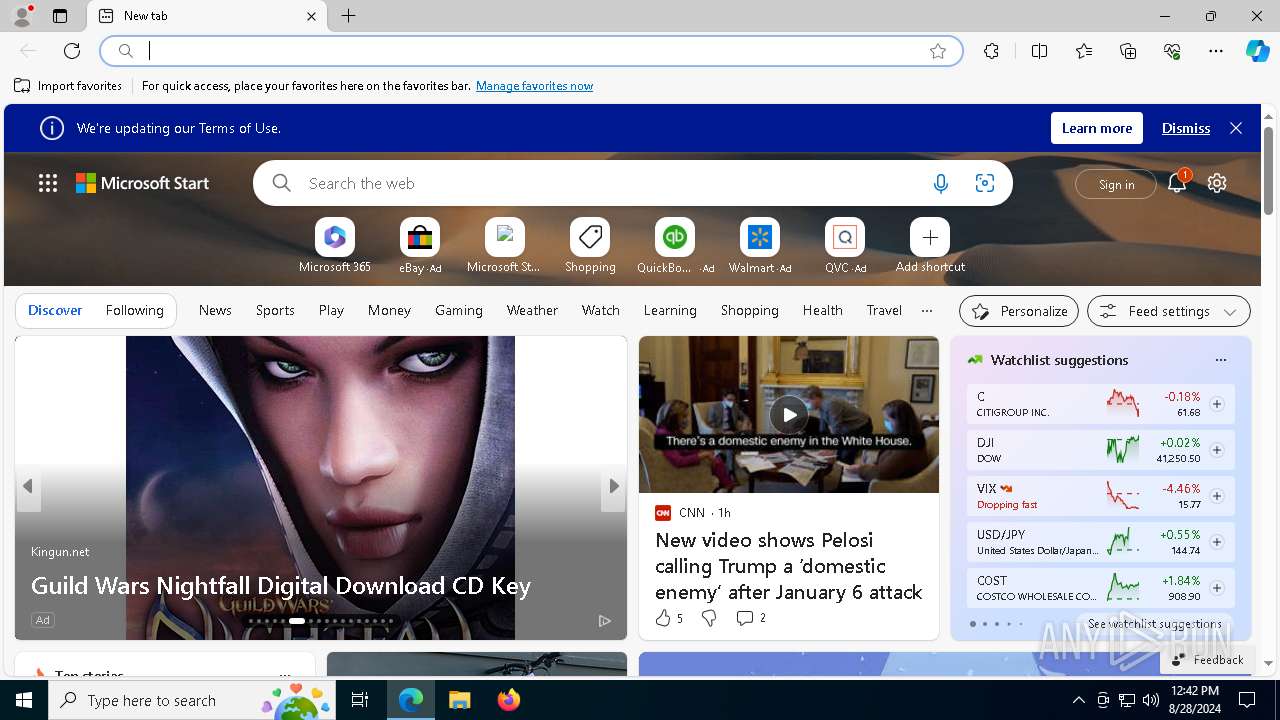Viewport: 1280px width, 720px height.
Task: Switch to the Following tab
Action: [x=134, y=310]
